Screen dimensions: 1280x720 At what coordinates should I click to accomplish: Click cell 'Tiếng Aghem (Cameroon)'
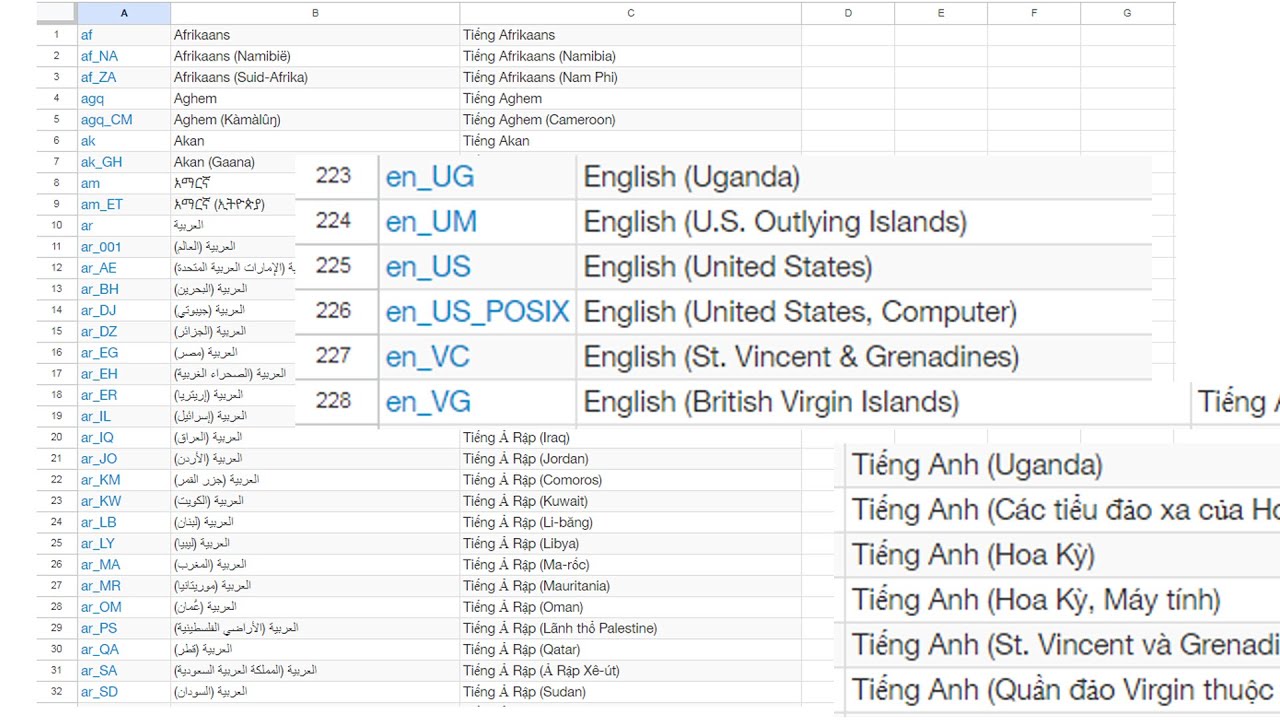click(x=630, y=120)
